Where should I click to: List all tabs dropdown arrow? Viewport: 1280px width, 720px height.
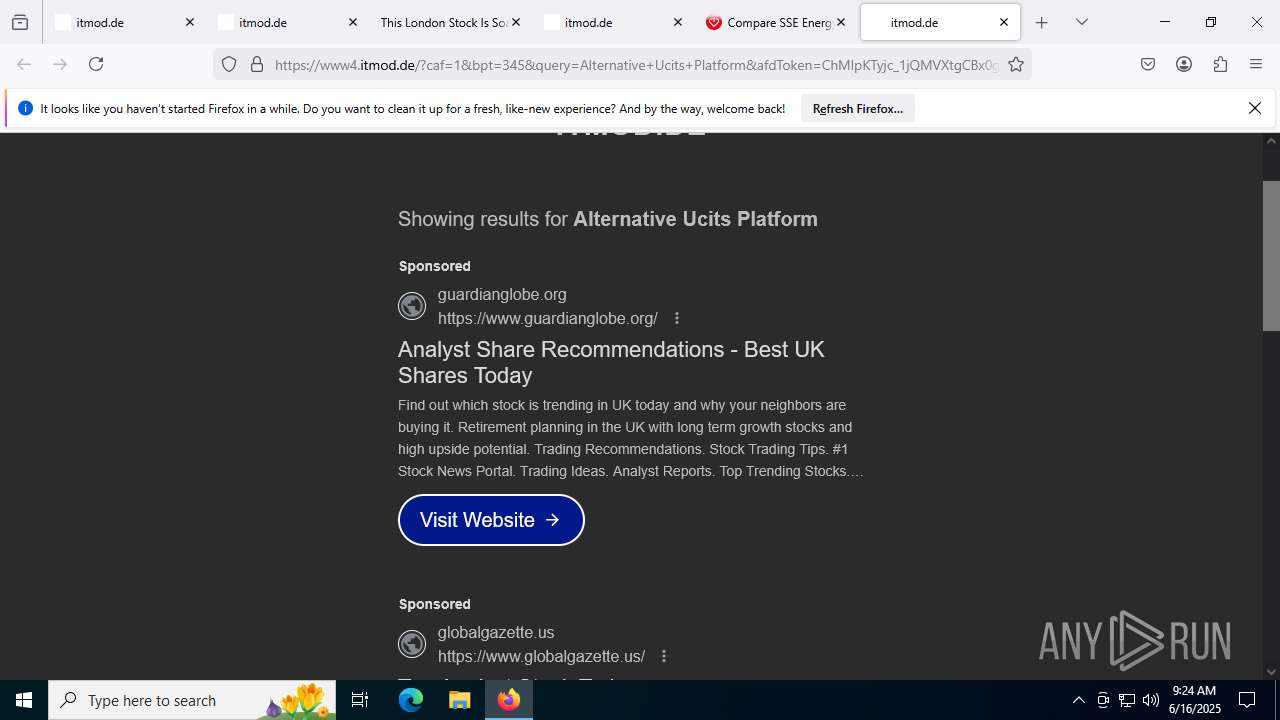pyautogui.click(x=1081, y=22)
